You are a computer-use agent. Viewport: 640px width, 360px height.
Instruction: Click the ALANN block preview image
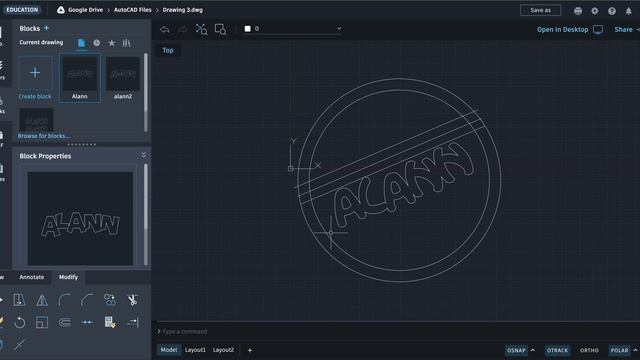click(x=80, y=218)
